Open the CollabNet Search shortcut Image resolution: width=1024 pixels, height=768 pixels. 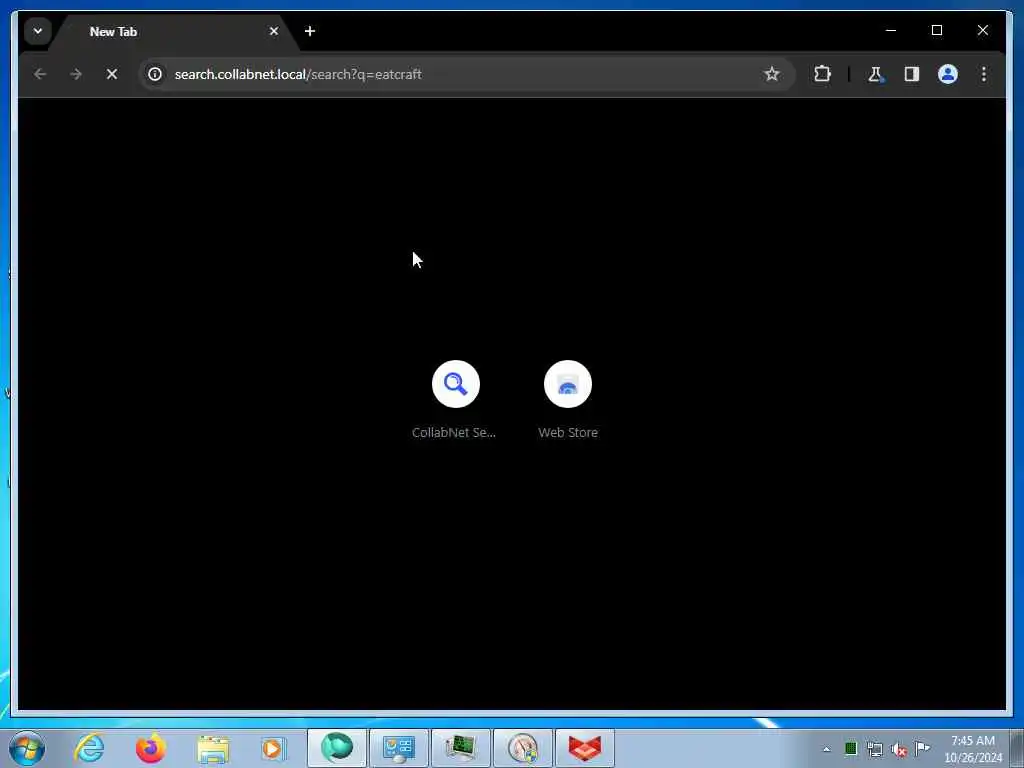(455, 400)
